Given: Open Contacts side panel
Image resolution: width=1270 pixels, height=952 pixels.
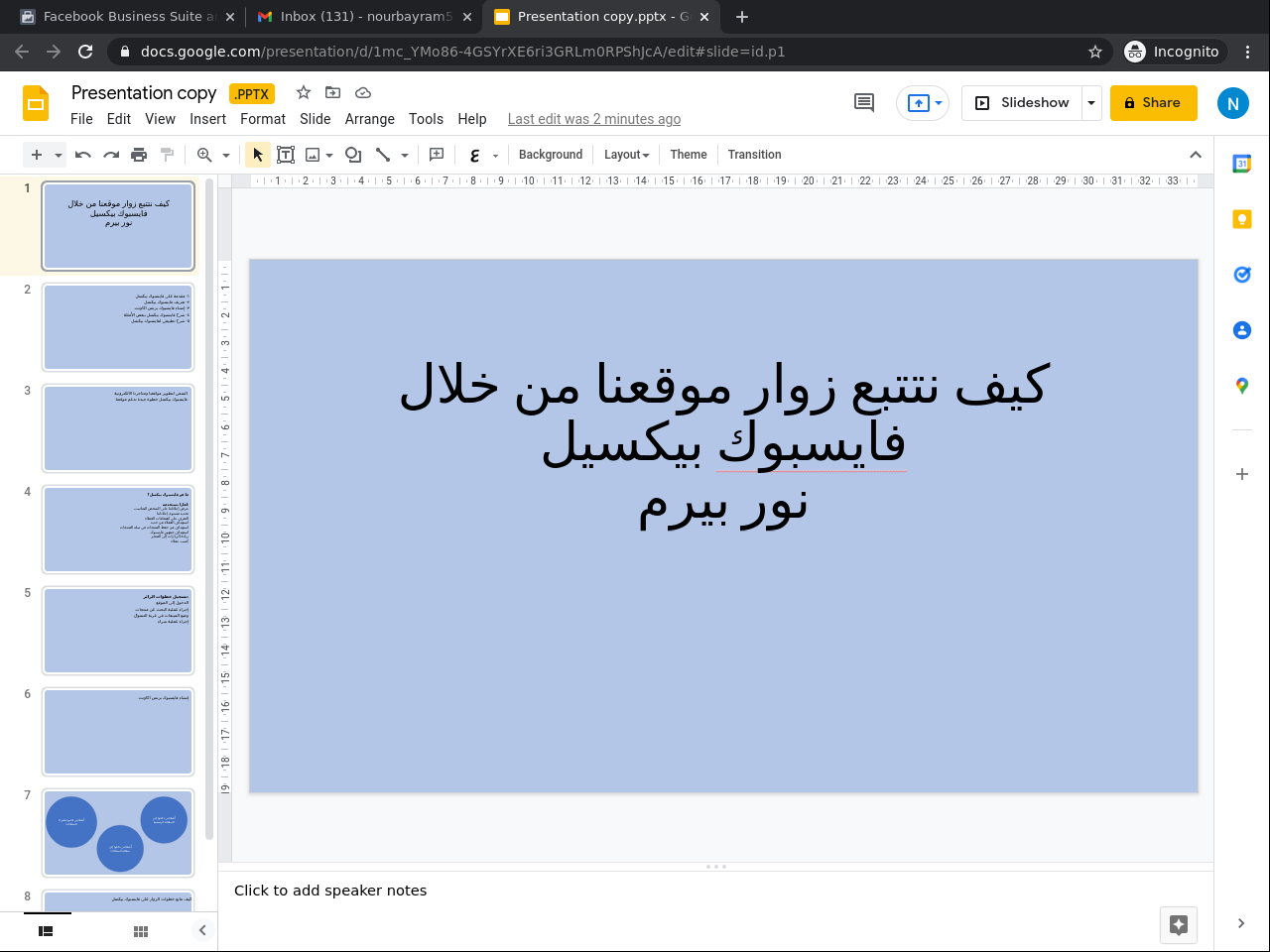Looking at the screenshot, I should (x=1242, y=330).
